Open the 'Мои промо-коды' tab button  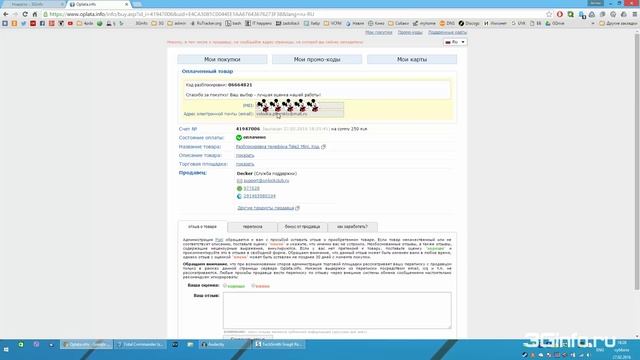[317, 60]
